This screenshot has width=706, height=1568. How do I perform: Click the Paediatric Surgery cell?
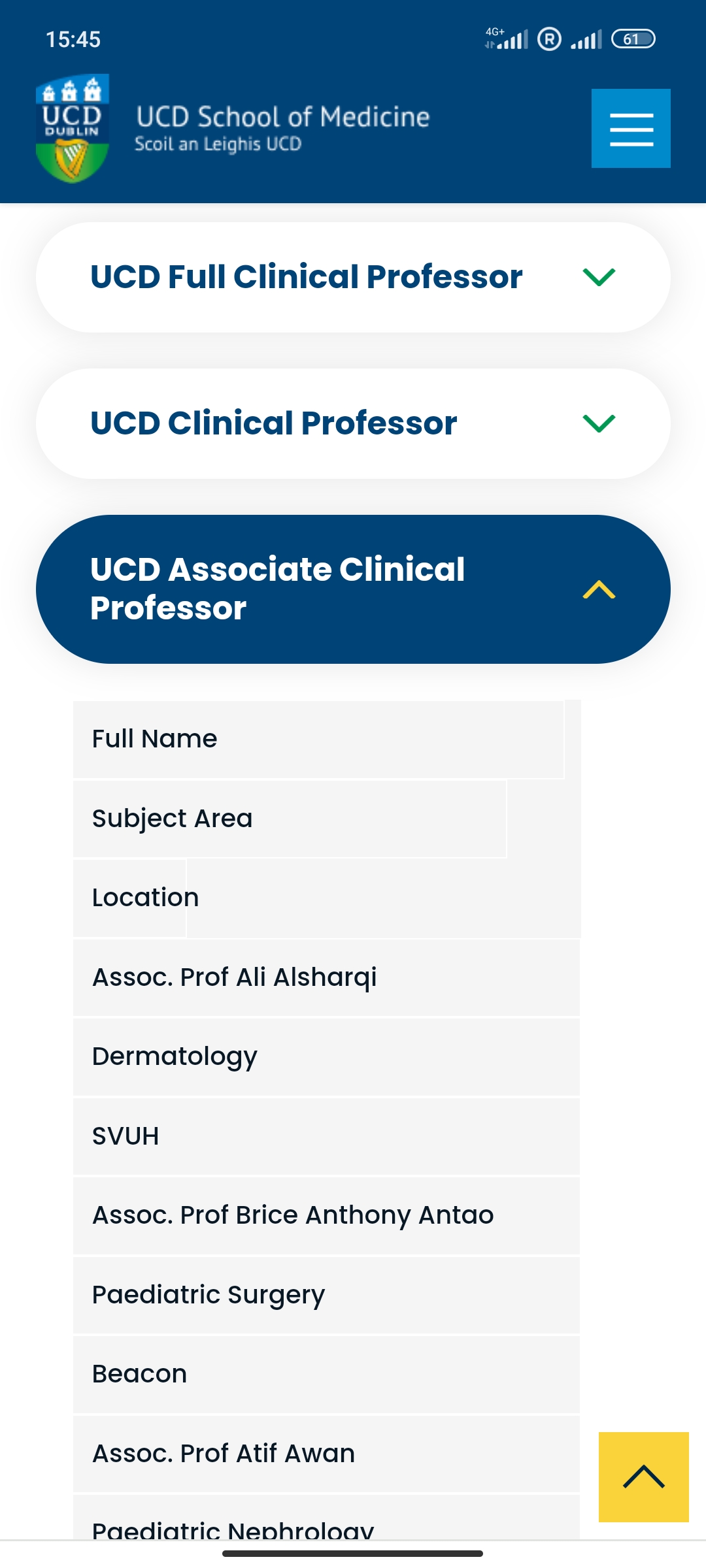click(x=326, y=1295)
